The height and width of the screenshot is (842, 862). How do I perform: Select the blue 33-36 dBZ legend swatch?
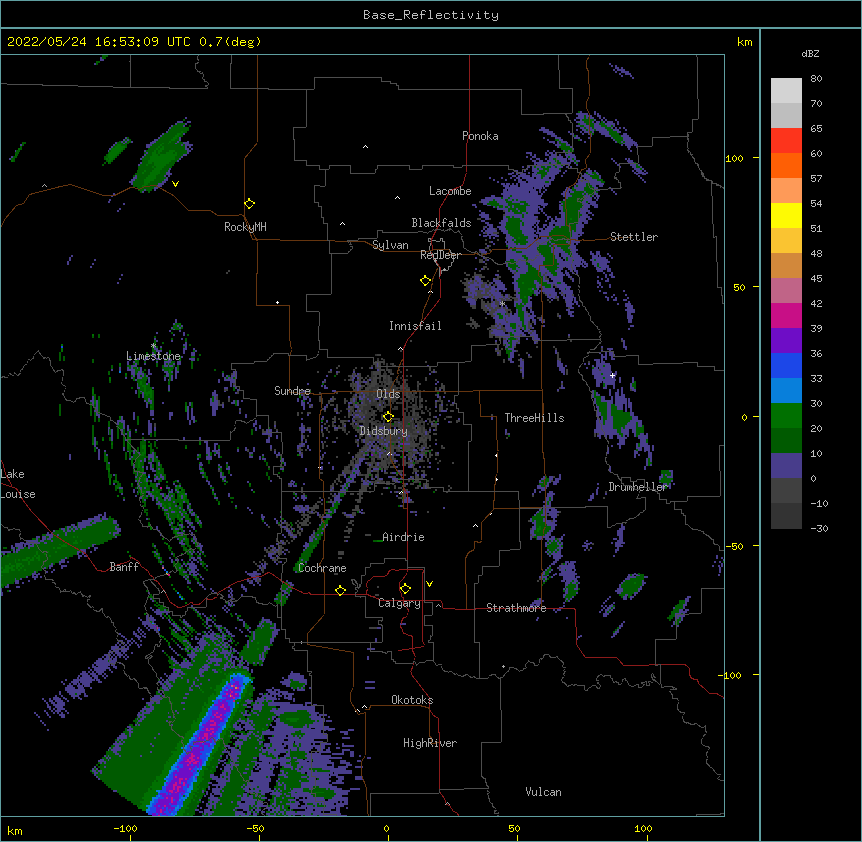(x=786, y=365)
